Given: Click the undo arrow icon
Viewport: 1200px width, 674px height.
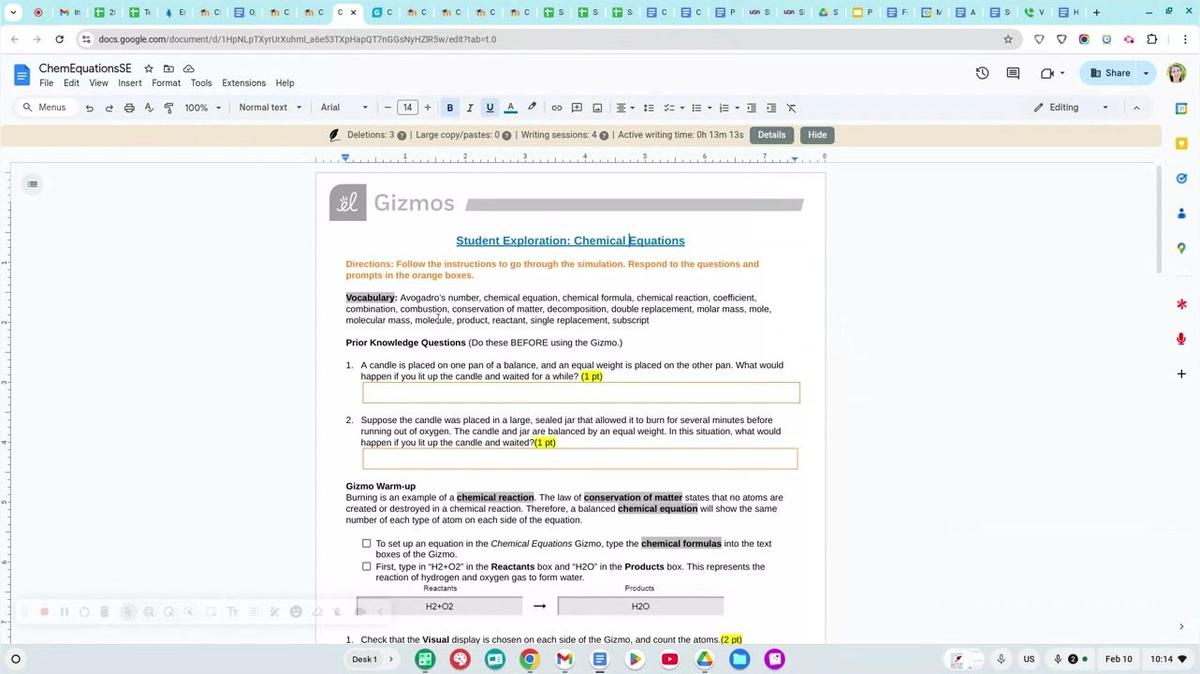Looking at the screenshot, I should (90, 108).
